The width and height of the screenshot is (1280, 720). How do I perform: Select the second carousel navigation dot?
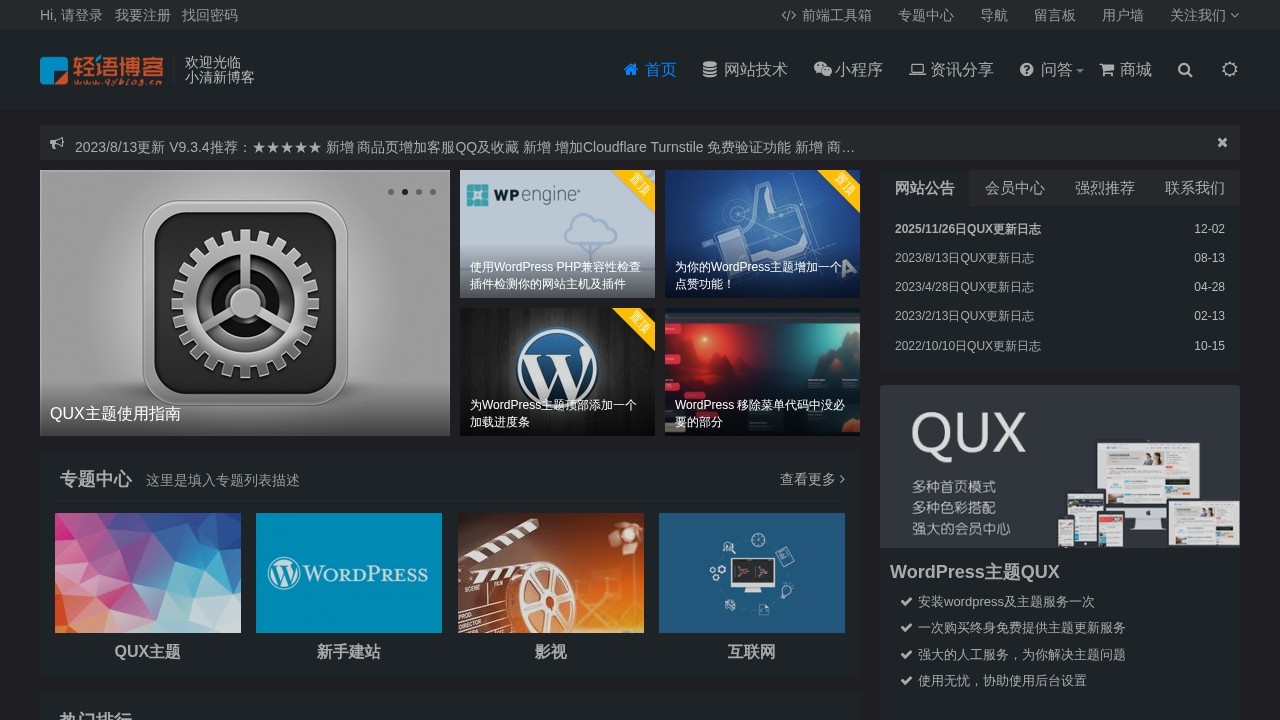[405, 192]
